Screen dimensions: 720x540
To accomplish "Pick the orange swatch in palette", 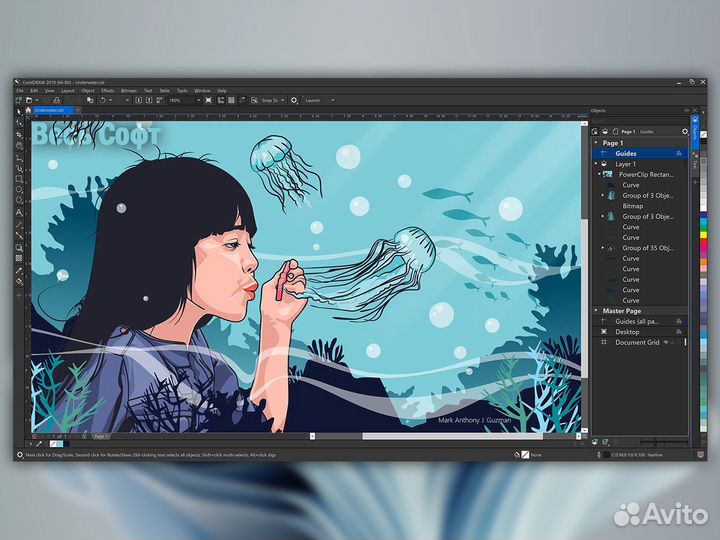I will [703, 263].
